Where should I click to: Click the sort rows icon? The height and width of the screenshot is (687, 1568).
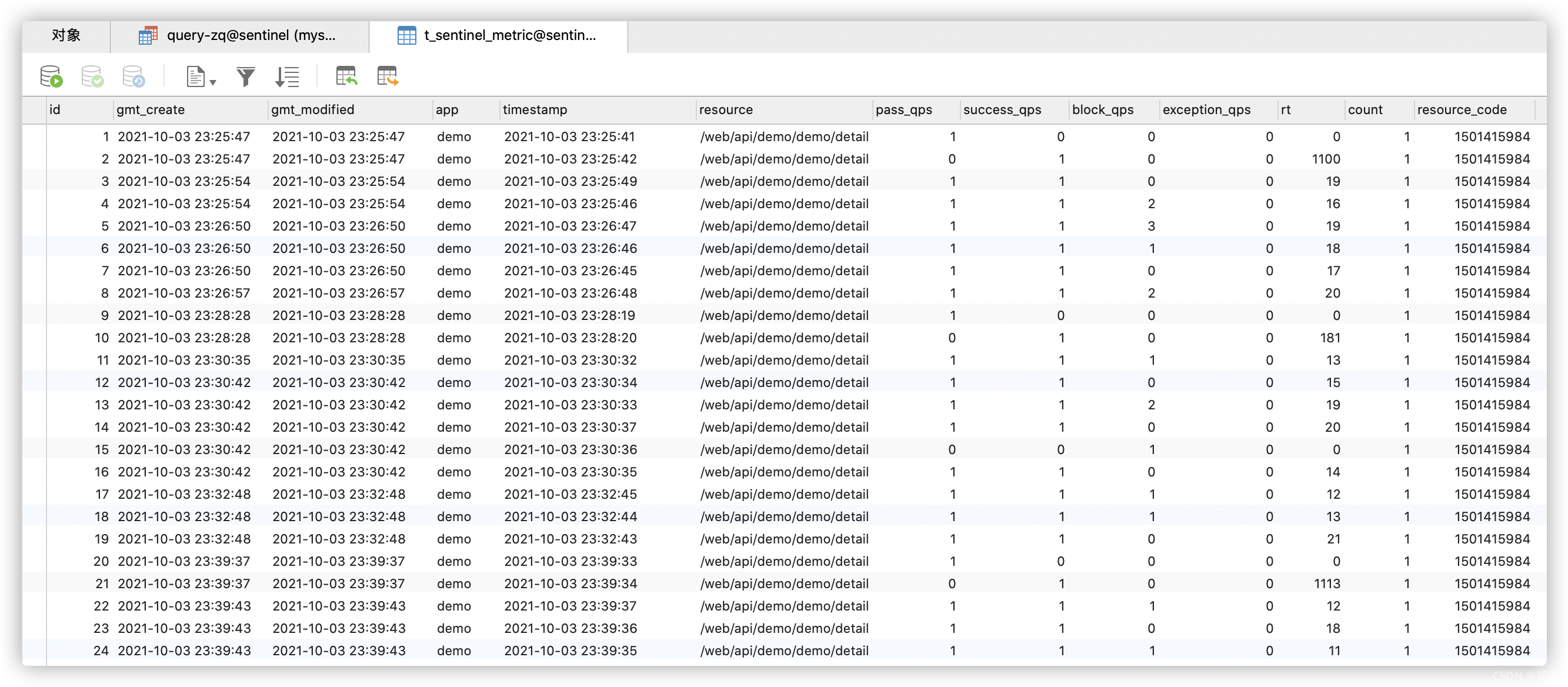tap(286, 76)
